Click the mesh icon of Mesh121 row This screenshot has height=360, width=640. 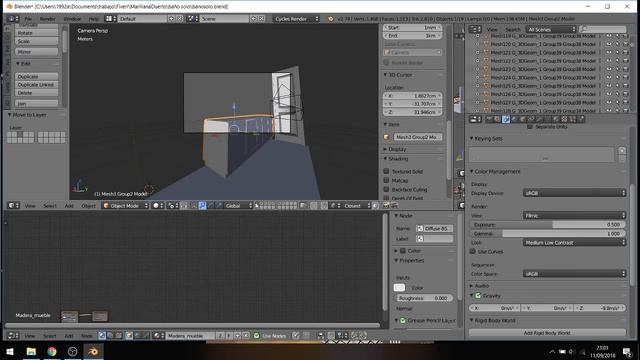[486, 53]
